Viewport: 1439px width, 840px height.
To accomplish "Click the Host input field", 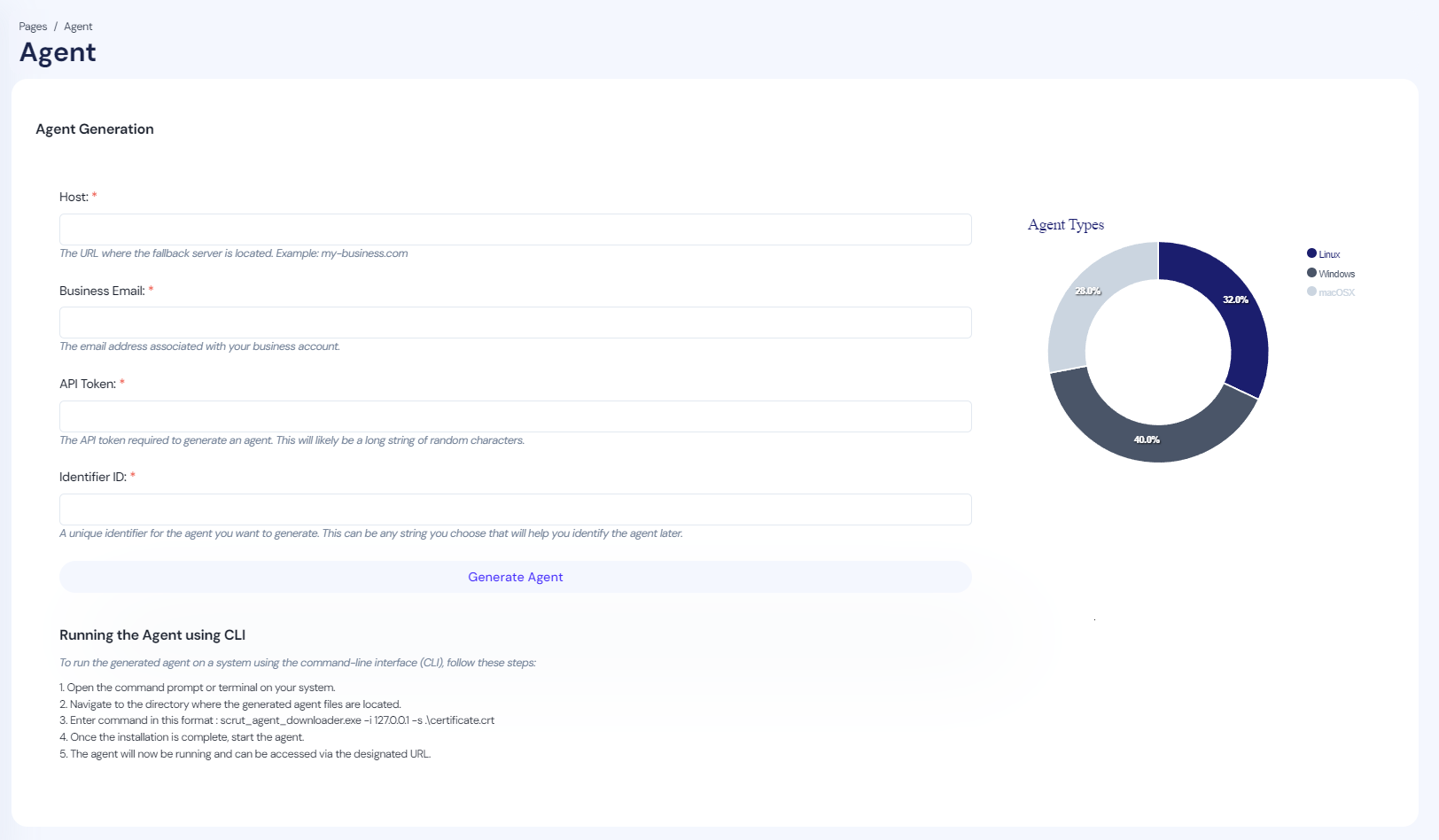I will click(x=515, y=229).
